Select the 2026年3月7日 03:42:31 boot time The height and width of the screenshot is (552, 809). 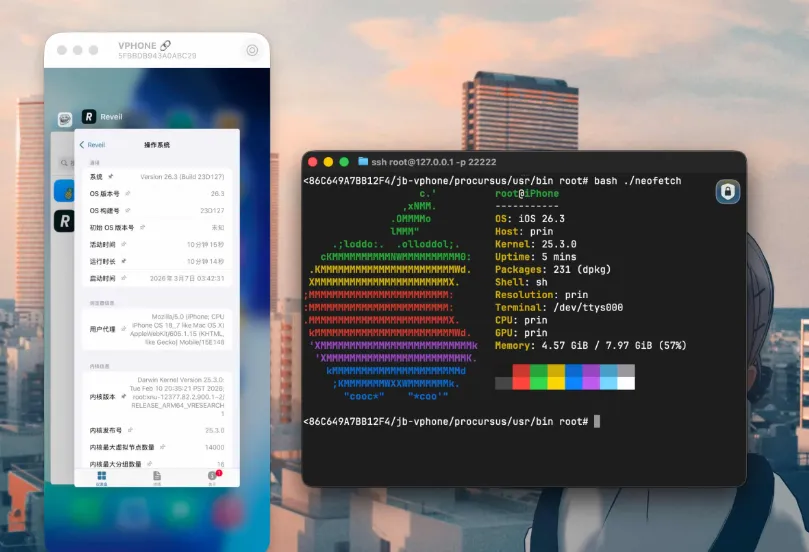(x=187, y=279)
